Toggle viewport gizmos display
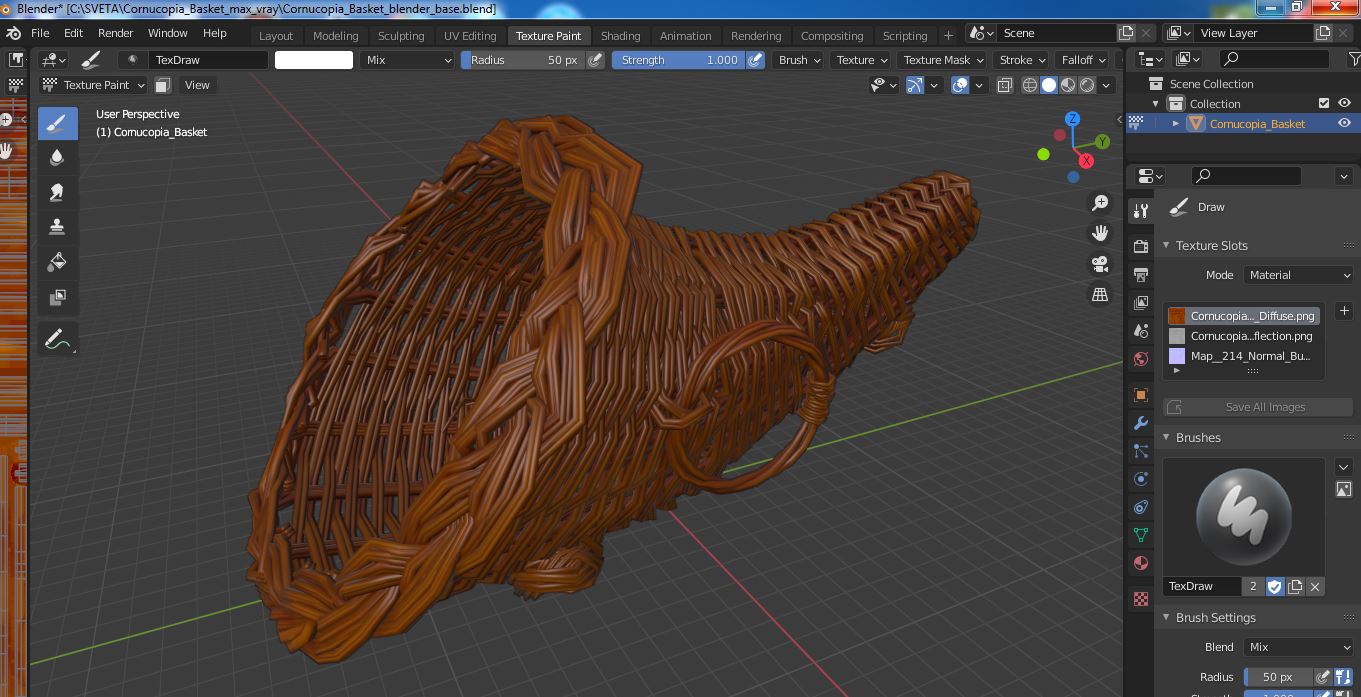This screenshot has height=697, width=1361. [915, 85]
